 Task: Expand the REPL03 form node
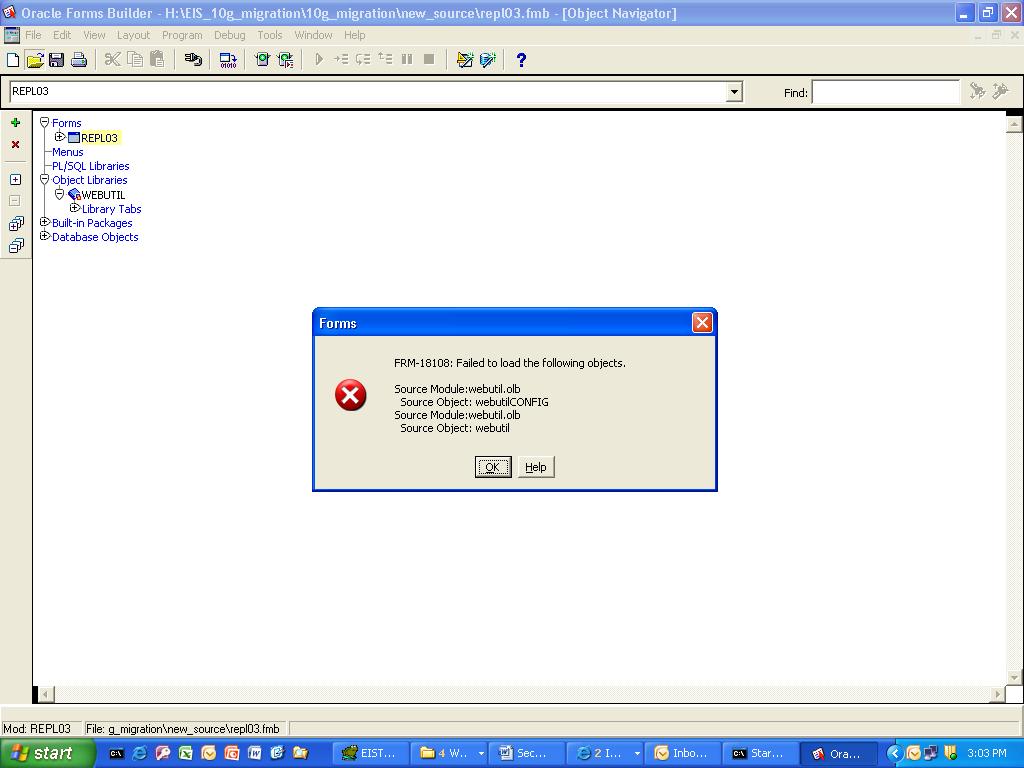59,136
